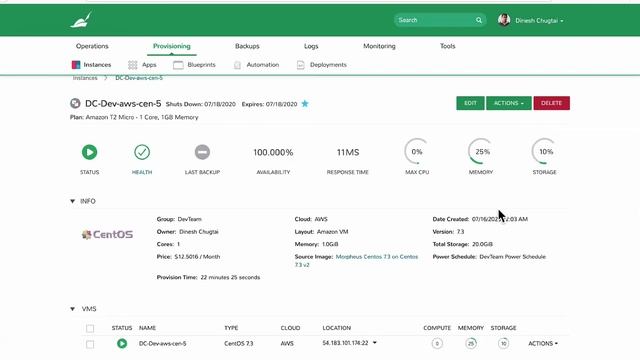
Task: Click the EDIT button
Action: [470, 103]
